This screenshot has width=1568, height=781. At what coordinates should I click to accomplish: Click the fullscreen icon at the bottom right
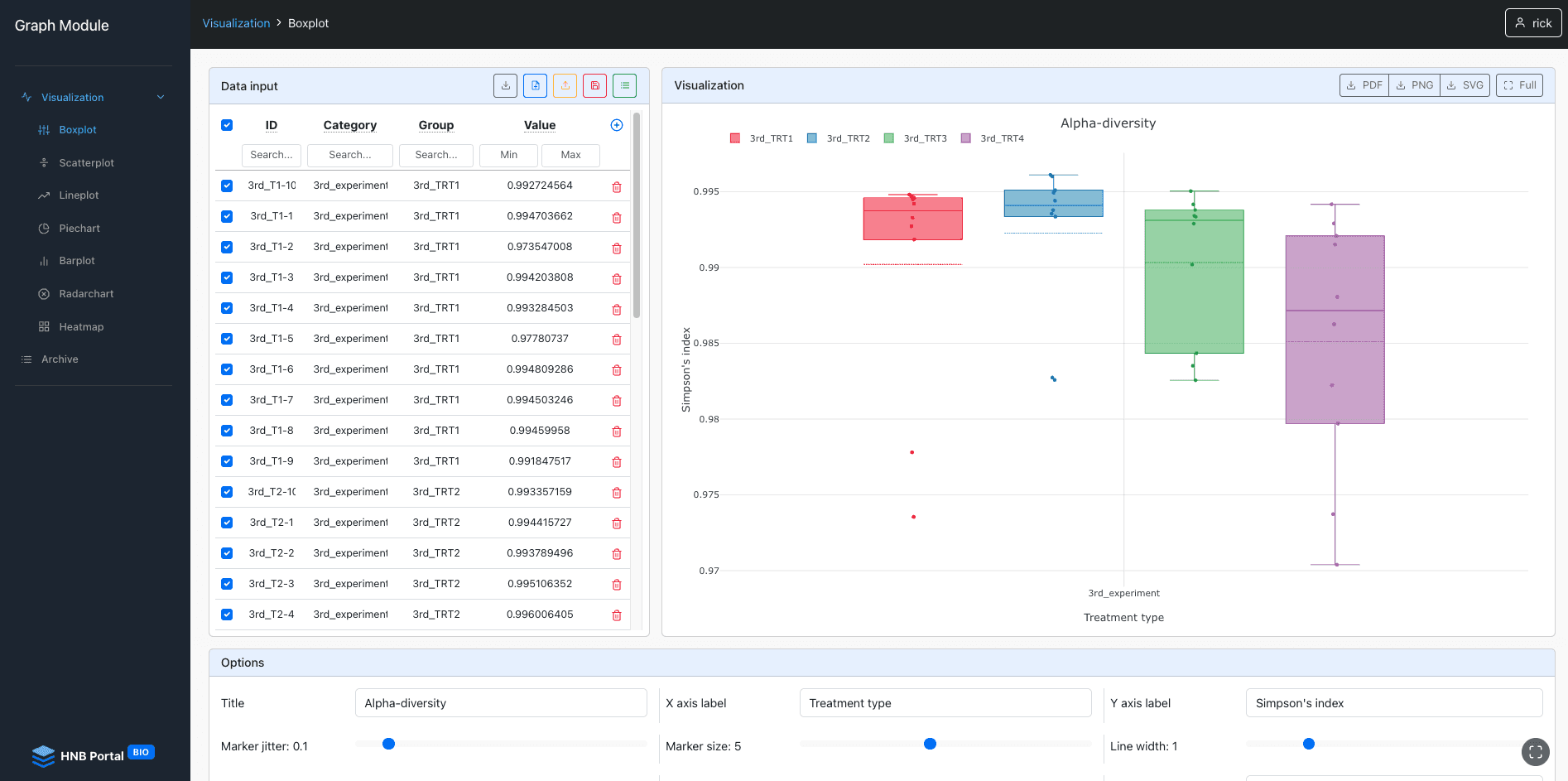tap(1535, 752)
